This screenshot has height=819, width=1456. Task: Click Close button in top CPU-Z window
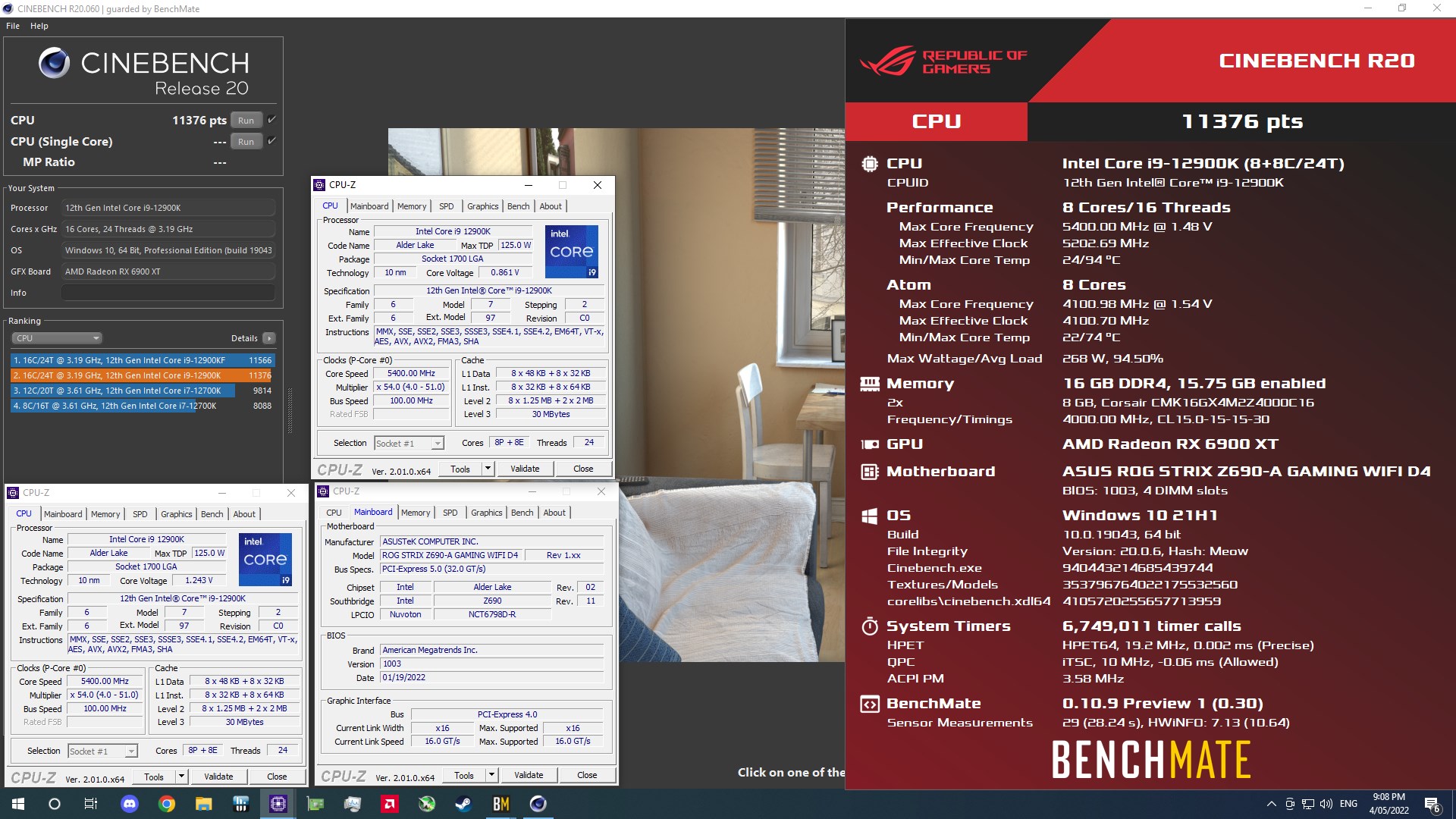pos(583,469)
